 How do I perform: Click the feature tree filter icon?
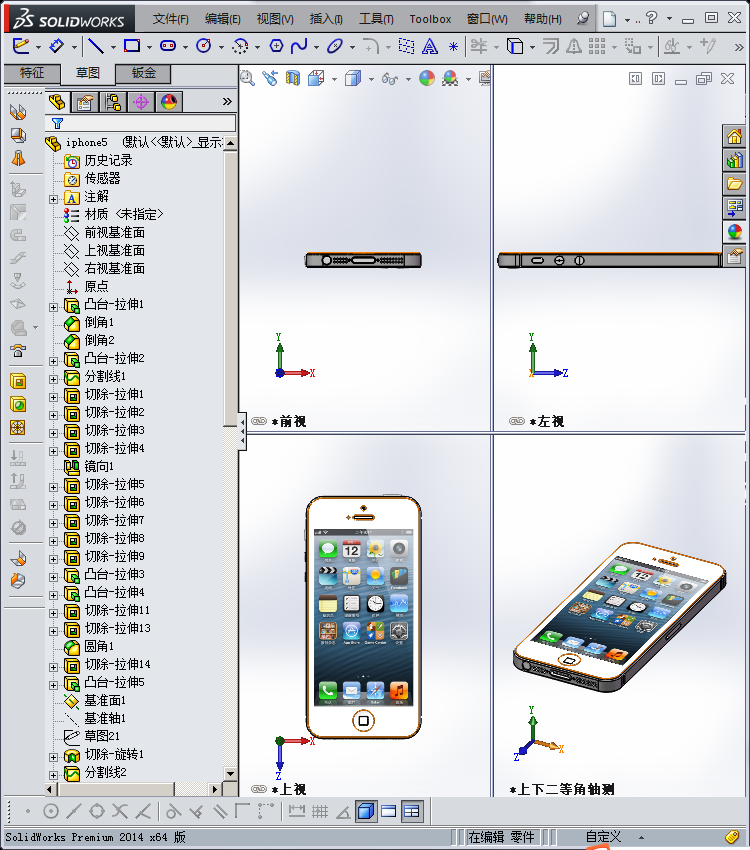pyautogui.click(x=57, y=124)
